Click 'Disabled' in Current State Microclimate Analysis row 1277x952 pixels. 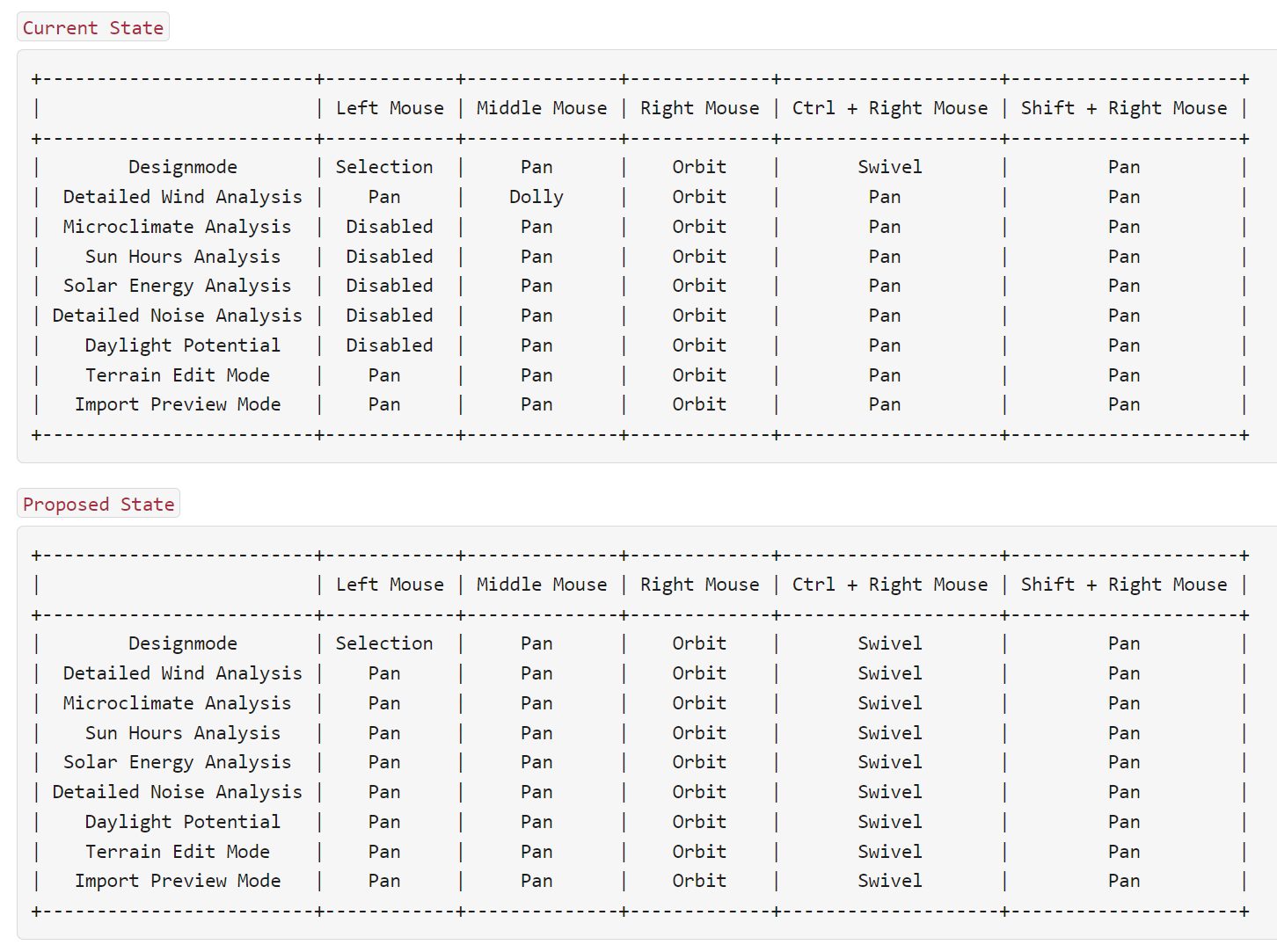click(389, 227)
